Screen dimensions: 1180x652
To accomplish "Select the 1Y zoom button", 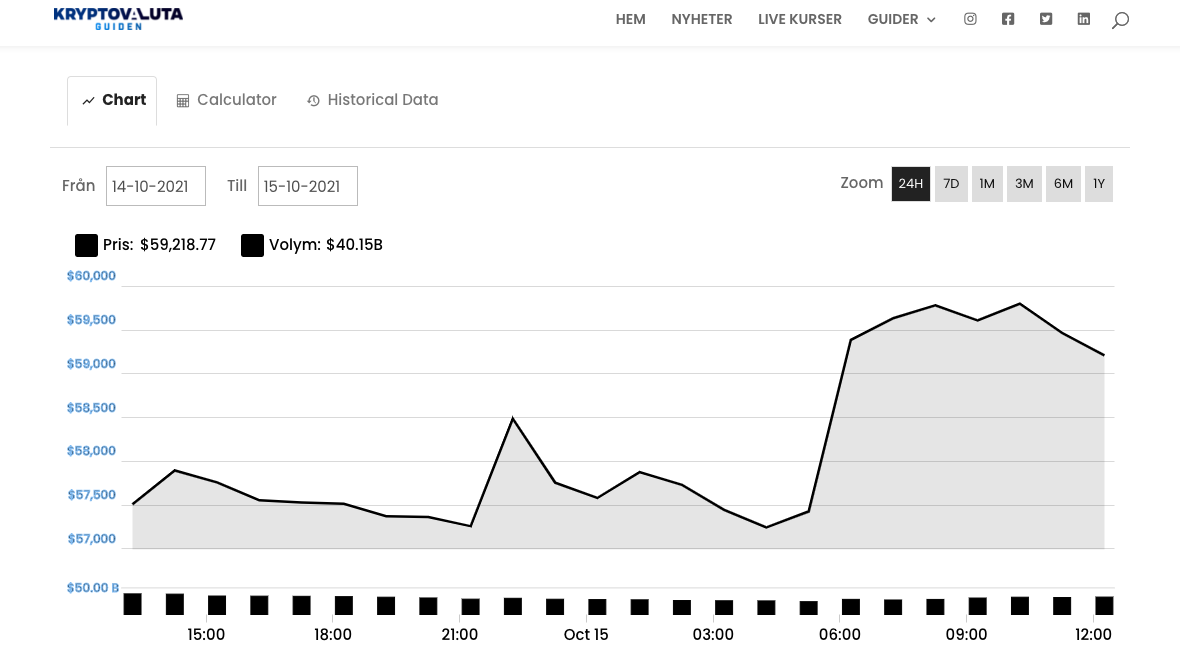I will [1099, 183].
